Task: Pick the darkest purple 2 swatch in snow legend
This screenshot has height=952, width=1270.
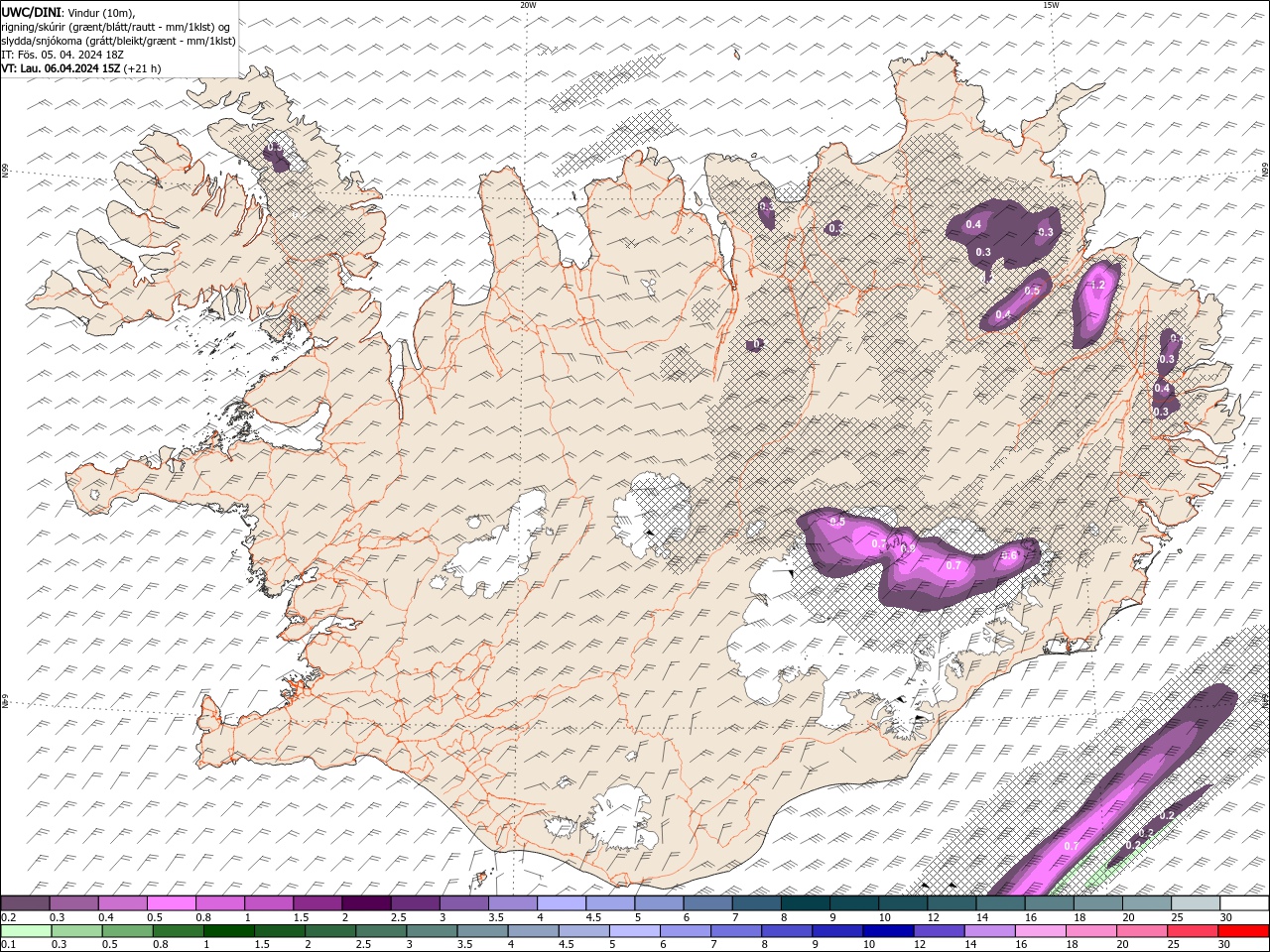Action: [365, 903]
